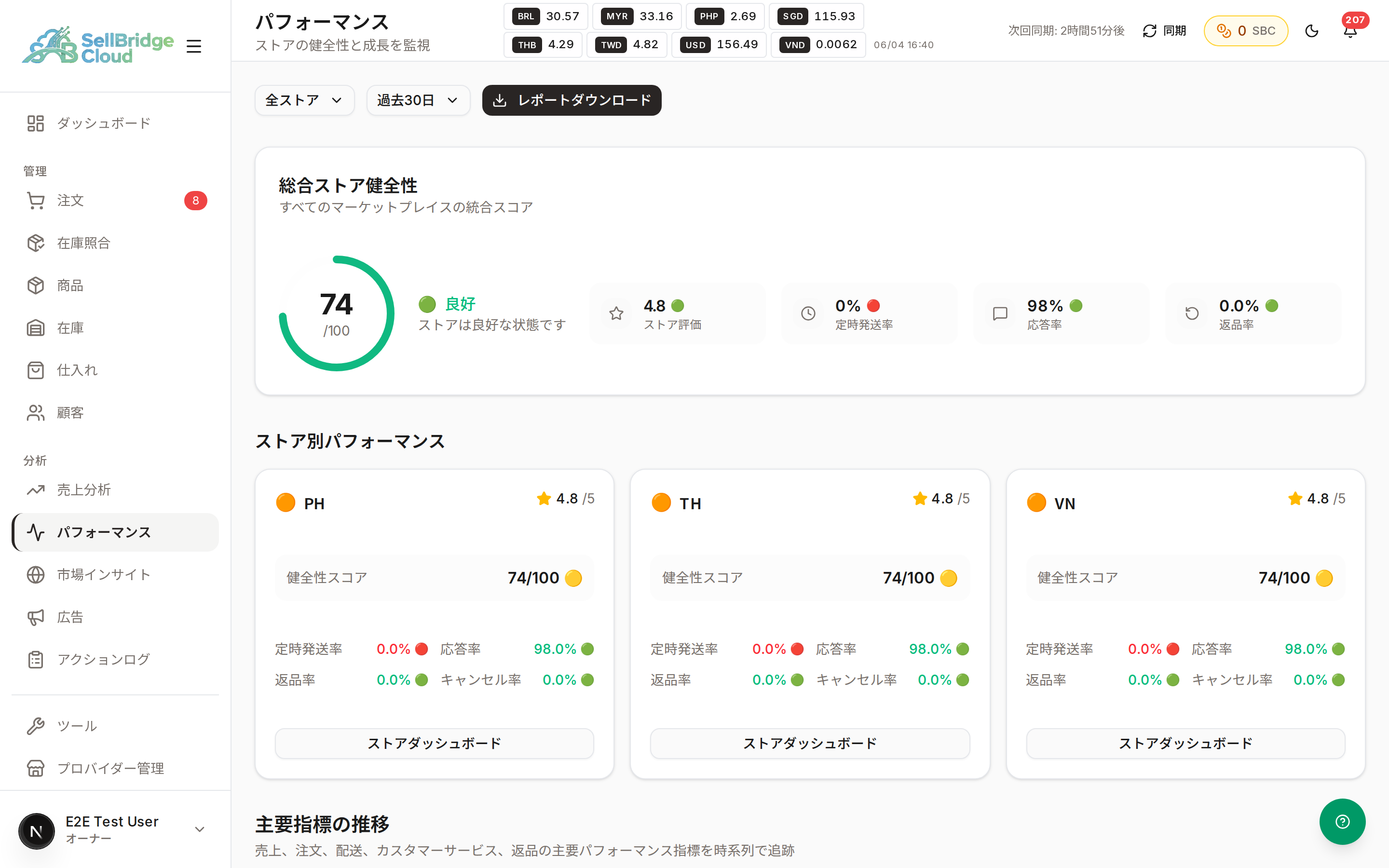The image size is (1389, 868).
Task: Open ストアダッシュボード for TH store
Action: pos(810,744)
